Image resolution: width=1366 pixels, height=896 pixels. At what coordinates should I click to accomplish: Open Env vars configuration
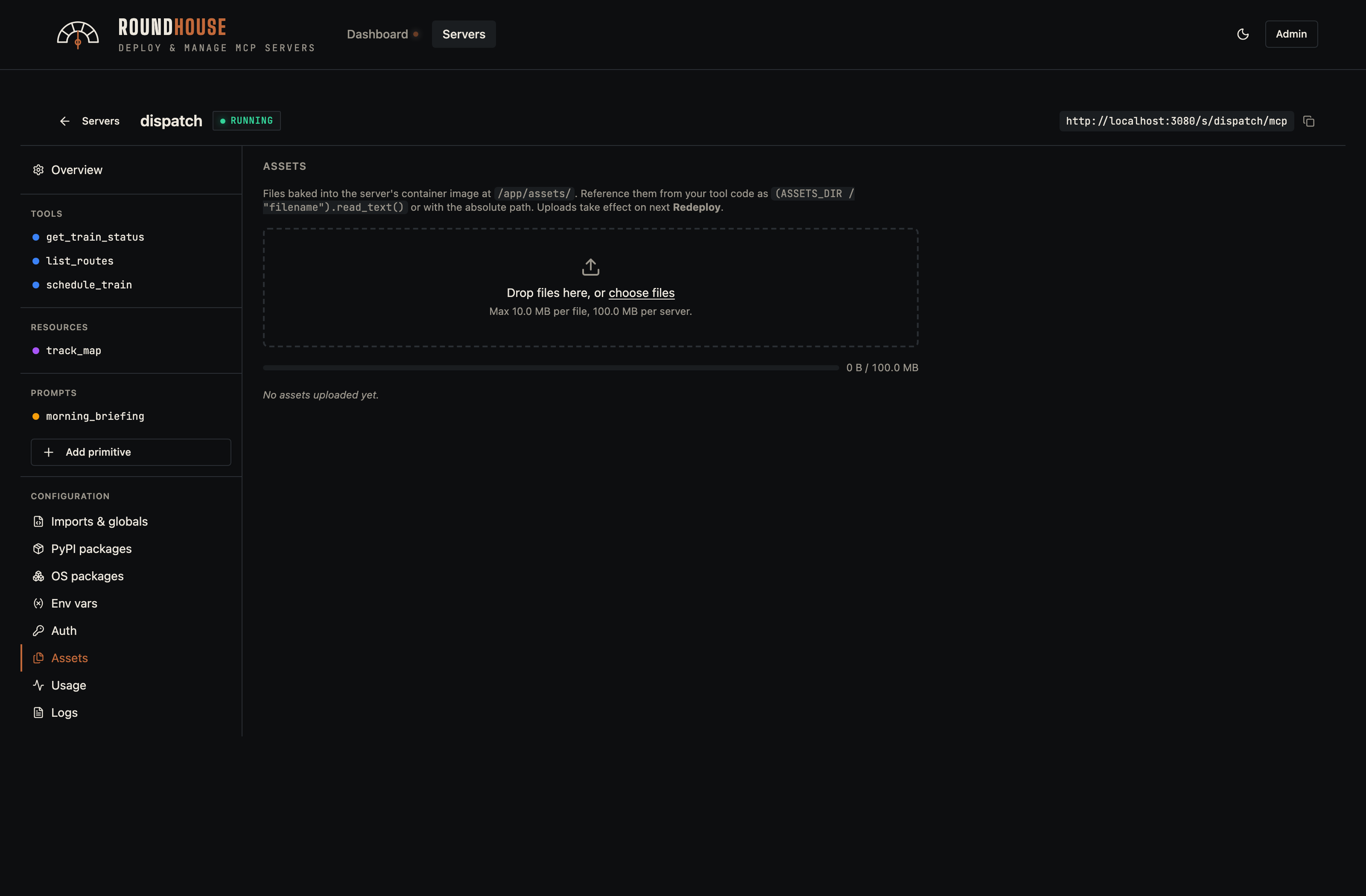click(131, 603)
